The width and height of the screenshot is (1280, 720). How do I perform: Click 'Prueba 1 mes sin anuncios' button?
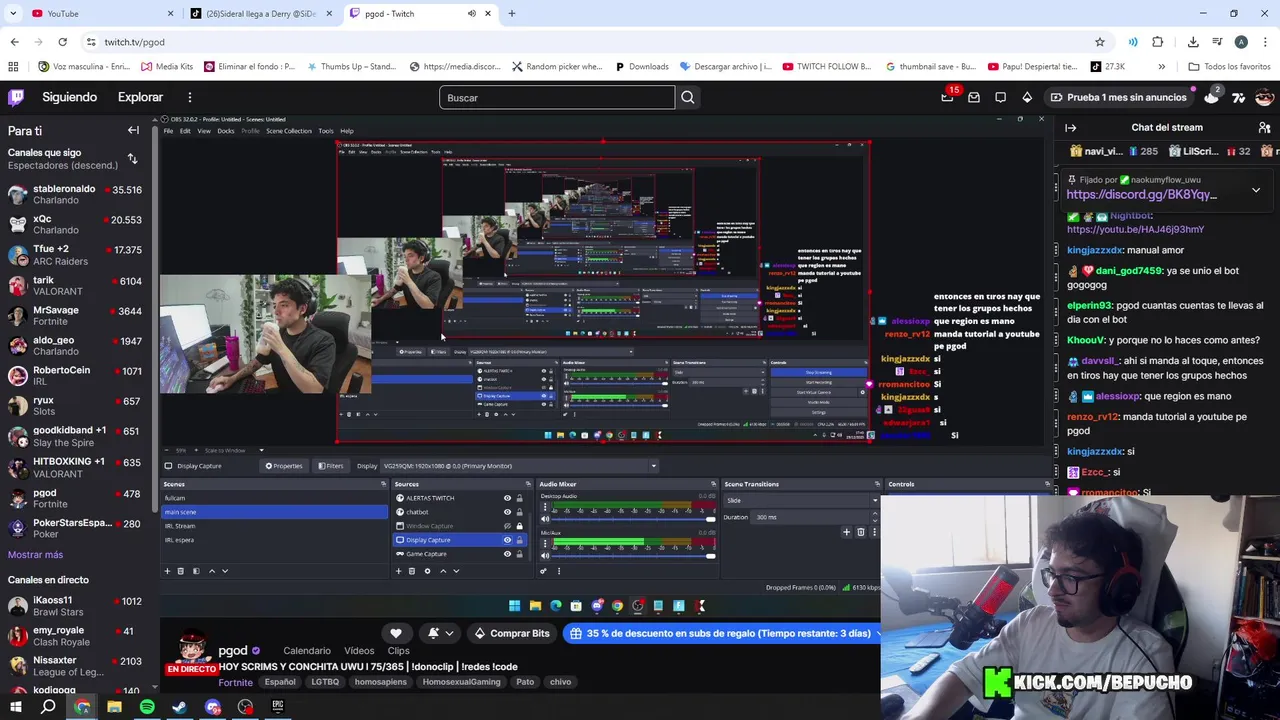point(1117,97)
